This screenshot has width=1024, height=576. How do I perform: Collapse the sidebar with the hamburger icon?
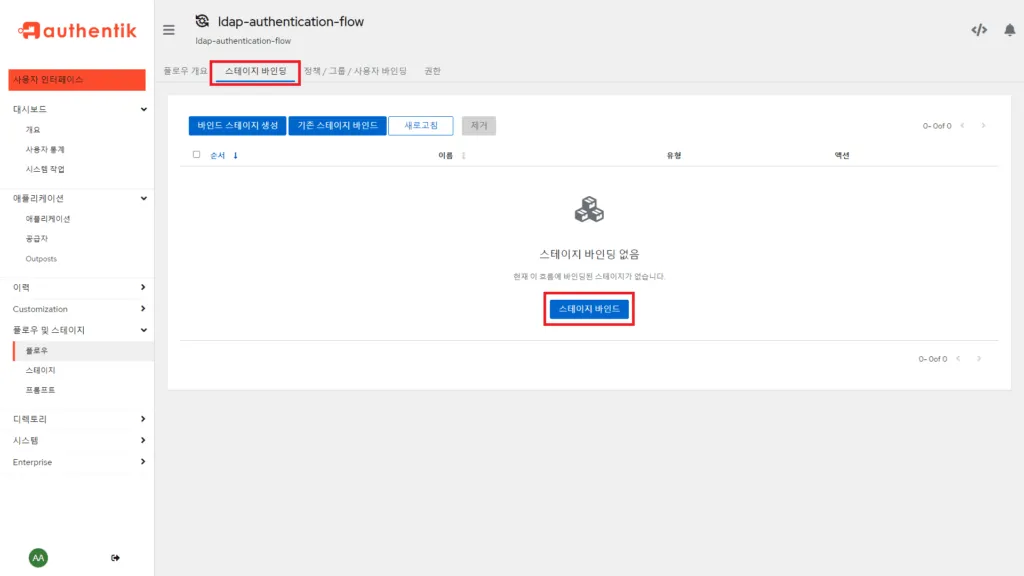[168, 30]
